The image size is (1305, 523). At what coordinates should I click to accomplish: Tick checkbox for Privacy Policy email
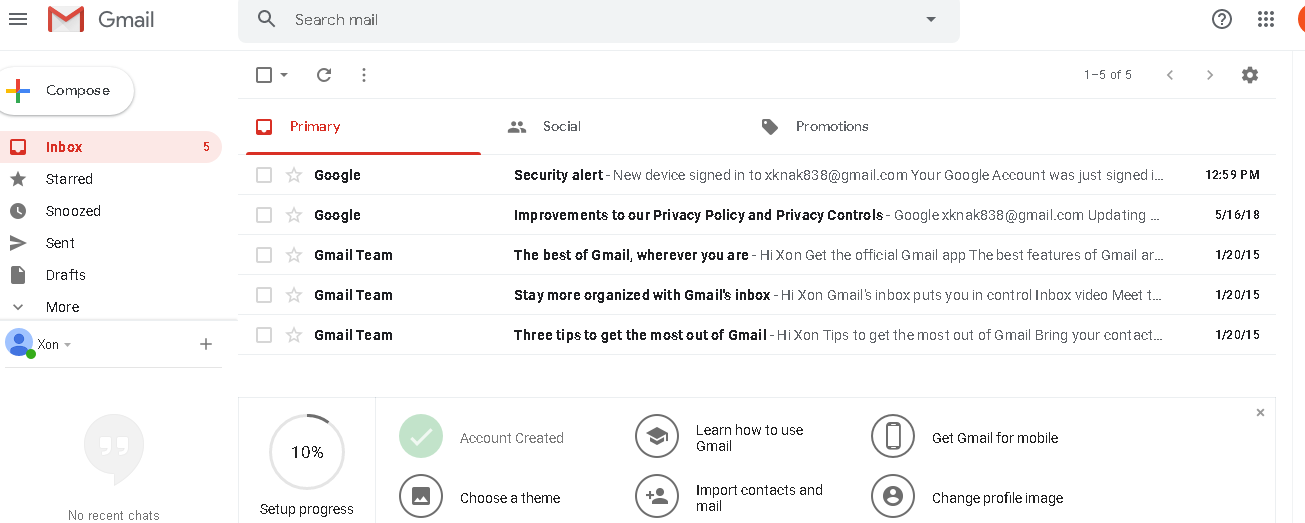[x=264, y=215]
